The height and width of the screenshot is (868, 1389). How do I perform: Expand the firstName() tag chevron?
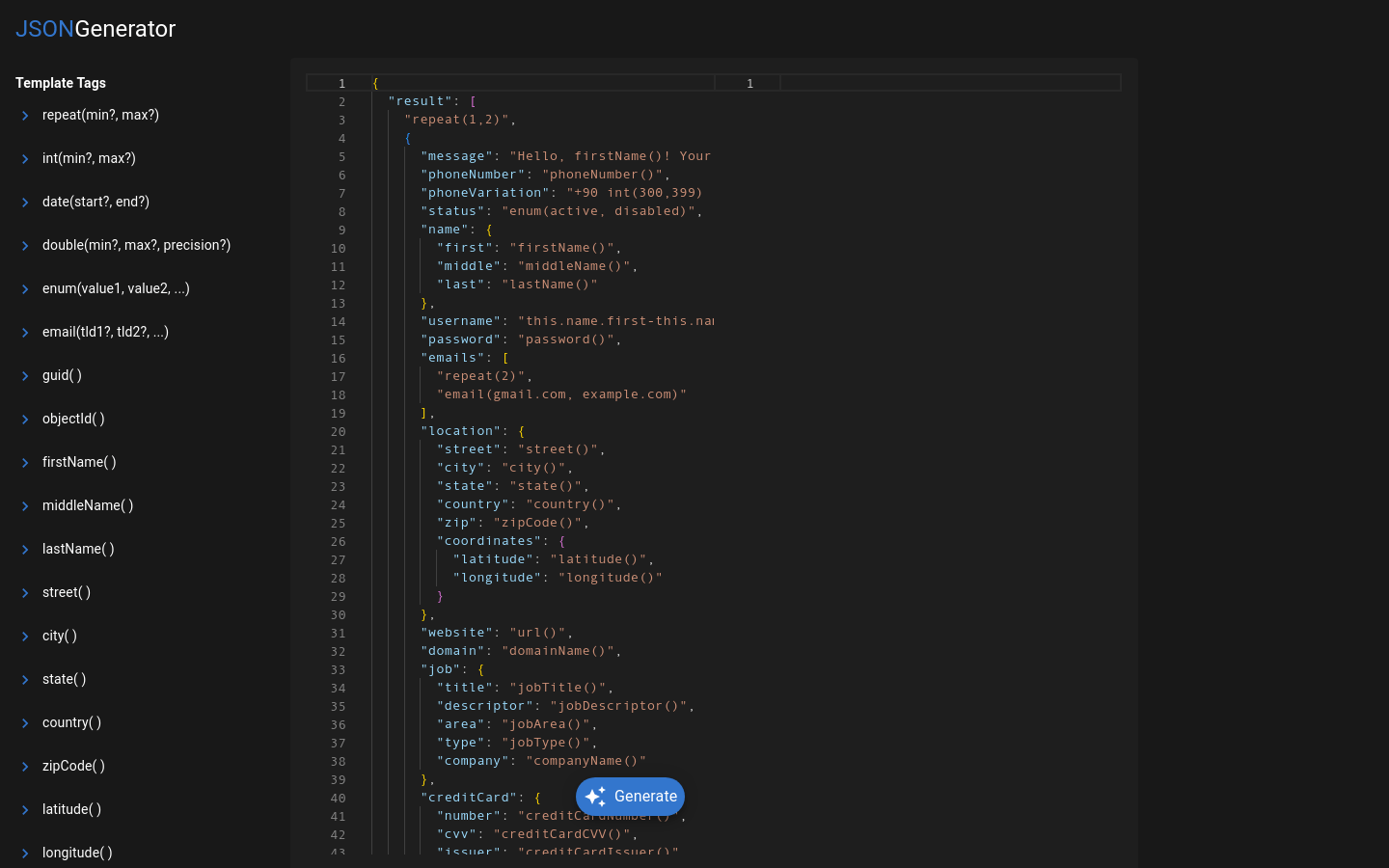click(x=25, y=463)
